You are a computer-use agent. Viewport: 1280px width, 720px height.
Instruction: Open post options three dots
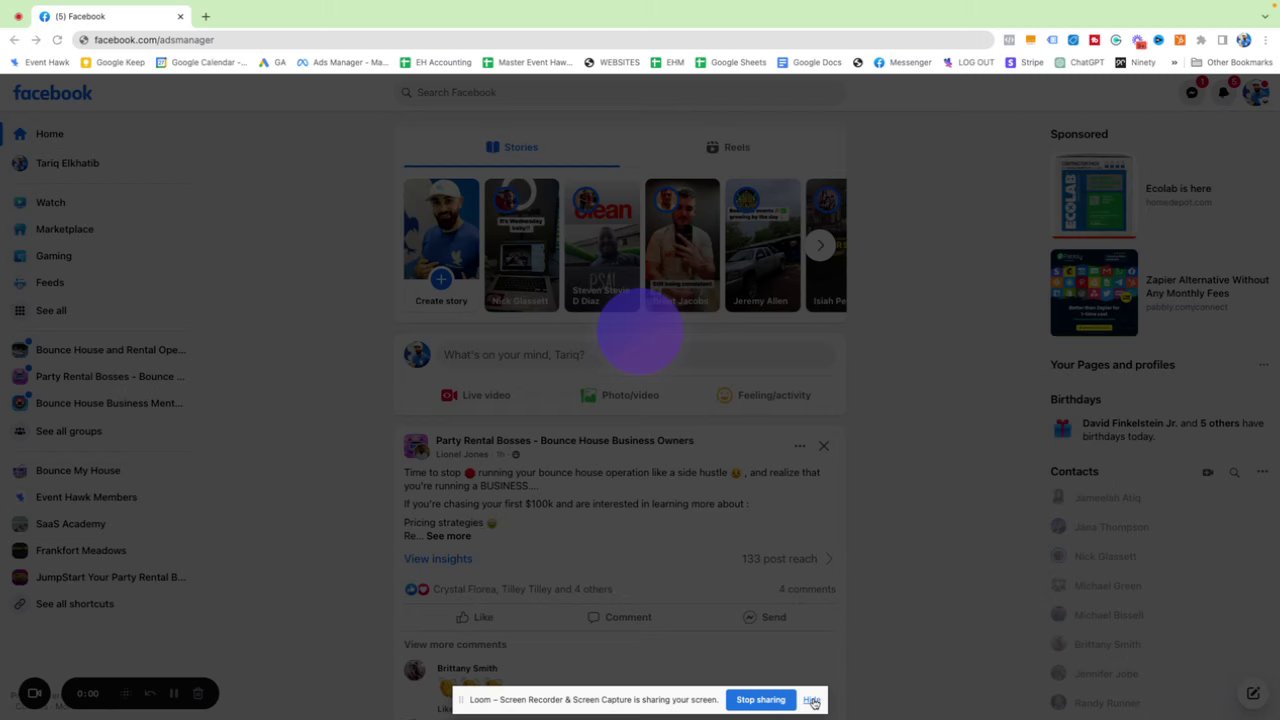pyautogui.click(x=799, y=446)
